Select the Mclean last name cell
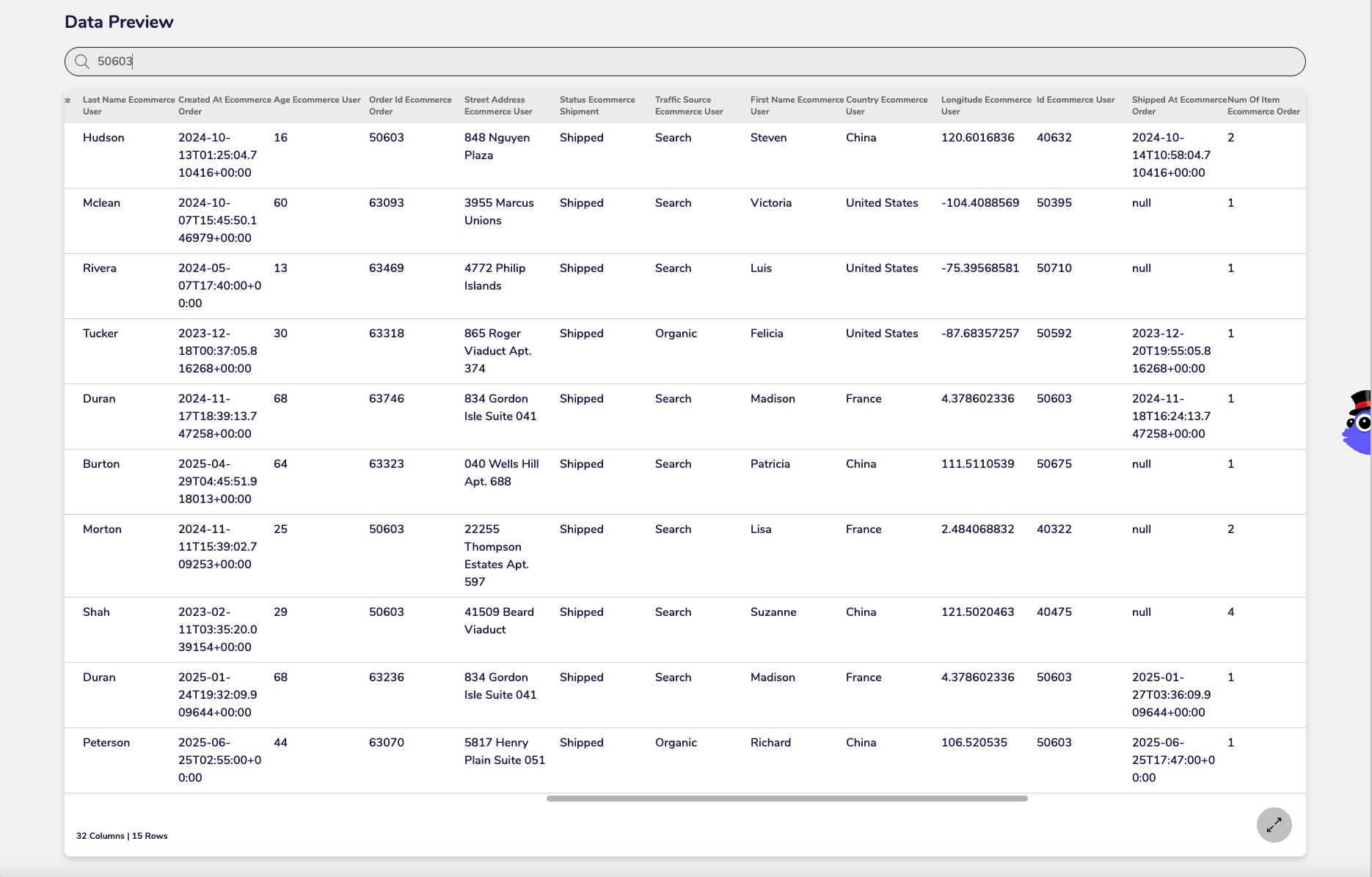Viewport: 1372px width, 877px height. [101, 203]
